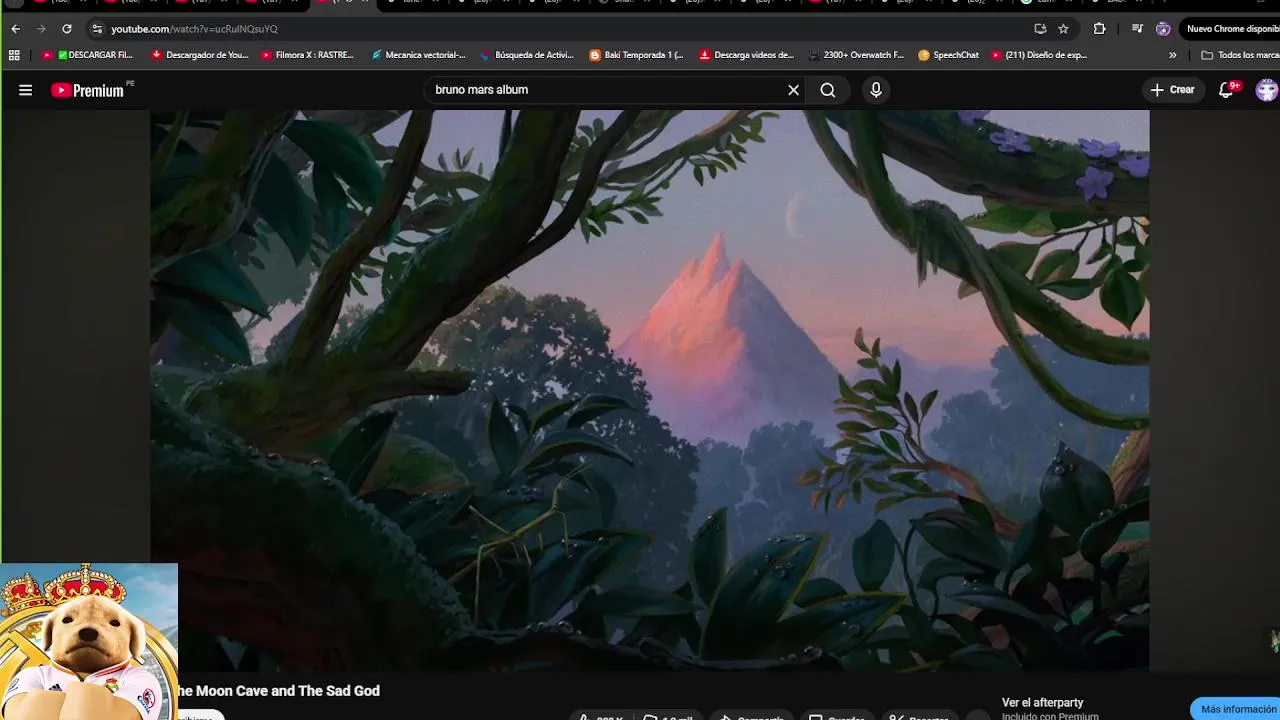1280x720 pixels.
Task: Open '2300+ Overwatch F...' bookmark
Action: pyautogui.click(x=856, y=55)
